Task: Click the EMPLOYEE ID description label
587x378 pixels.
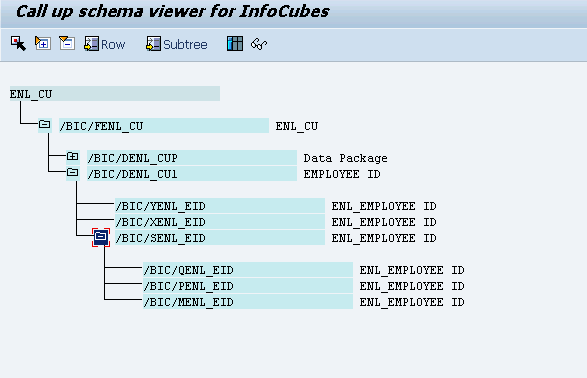Action: [x=342, y=174]
